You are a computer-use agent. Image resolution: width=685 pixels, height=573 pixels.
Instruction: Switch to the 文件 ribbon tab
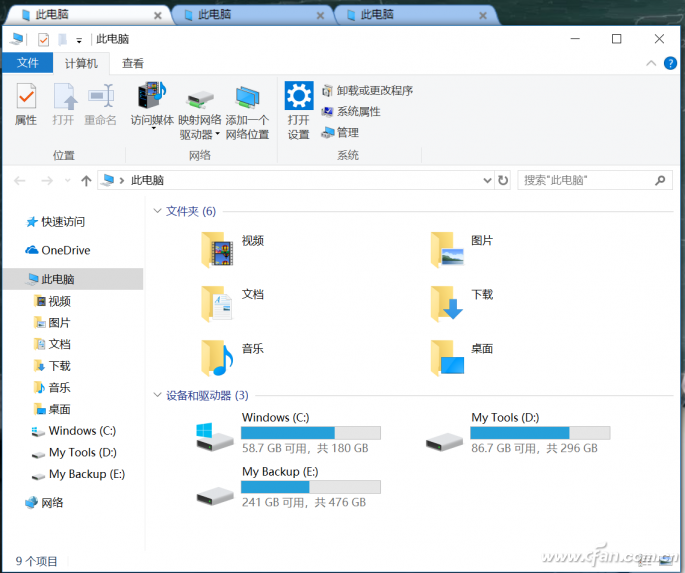coord(28,63)
